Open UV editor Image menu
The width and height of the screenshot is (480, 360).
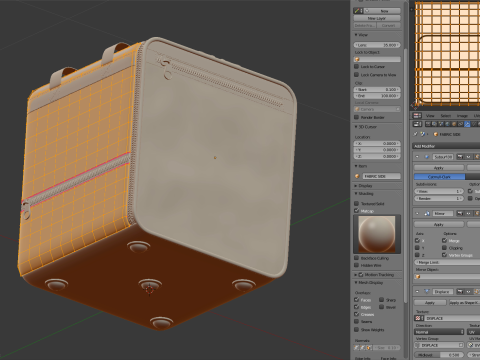462,116
